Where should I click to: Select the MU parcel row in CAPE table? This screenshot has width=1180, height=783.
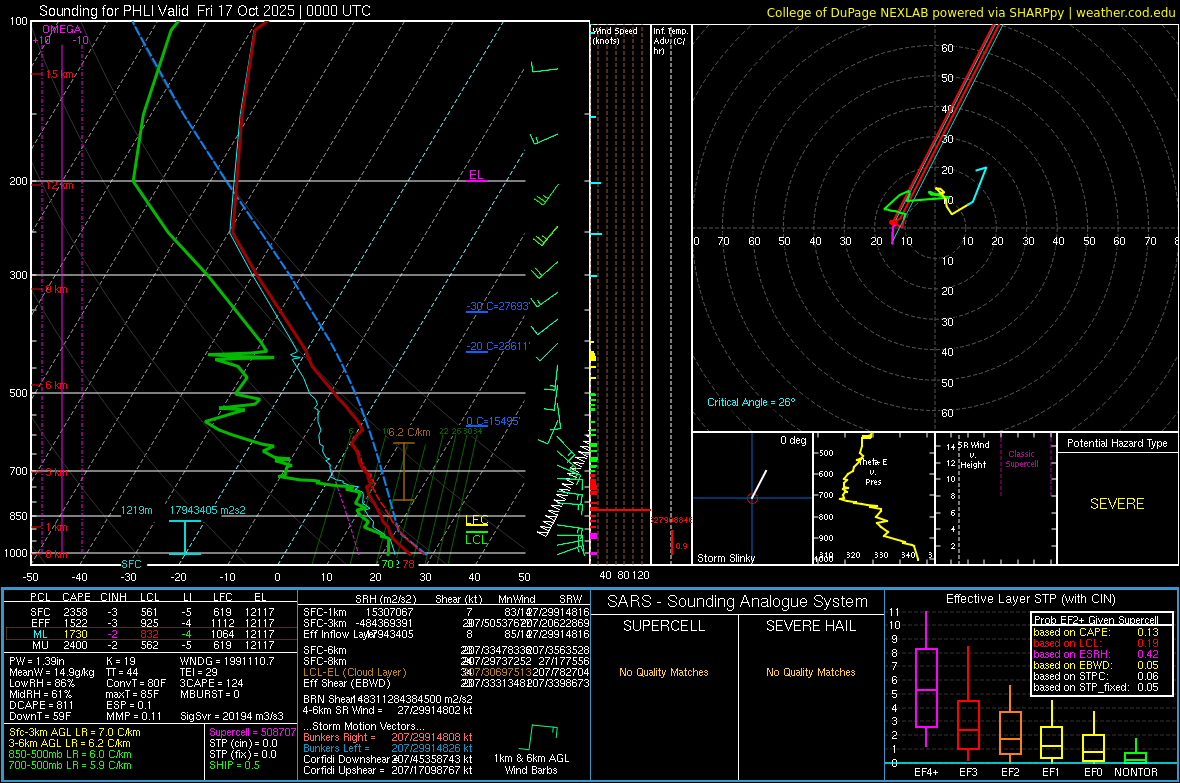pyautogui.click(x=152, y=645)
